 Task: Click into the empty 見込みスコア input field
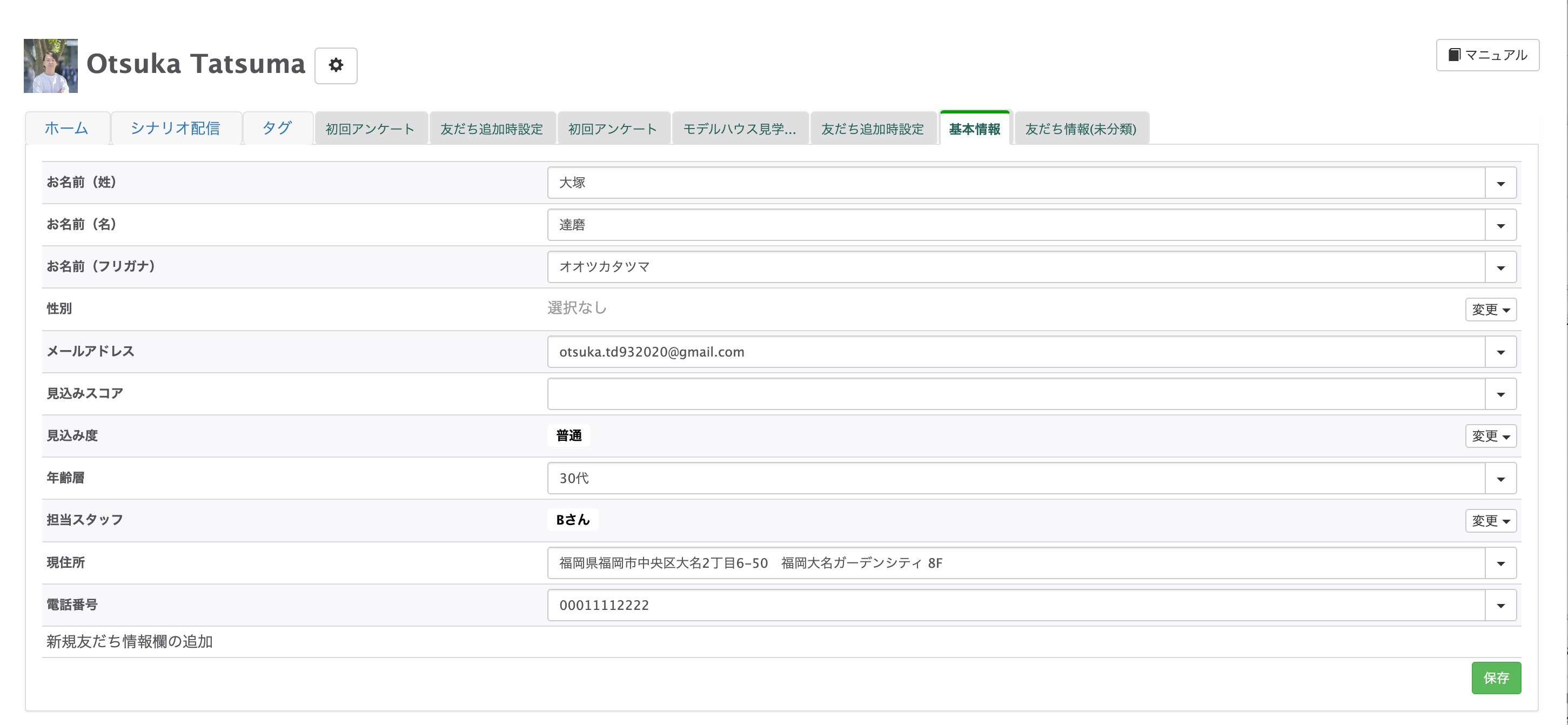[x=1015, y=394]
